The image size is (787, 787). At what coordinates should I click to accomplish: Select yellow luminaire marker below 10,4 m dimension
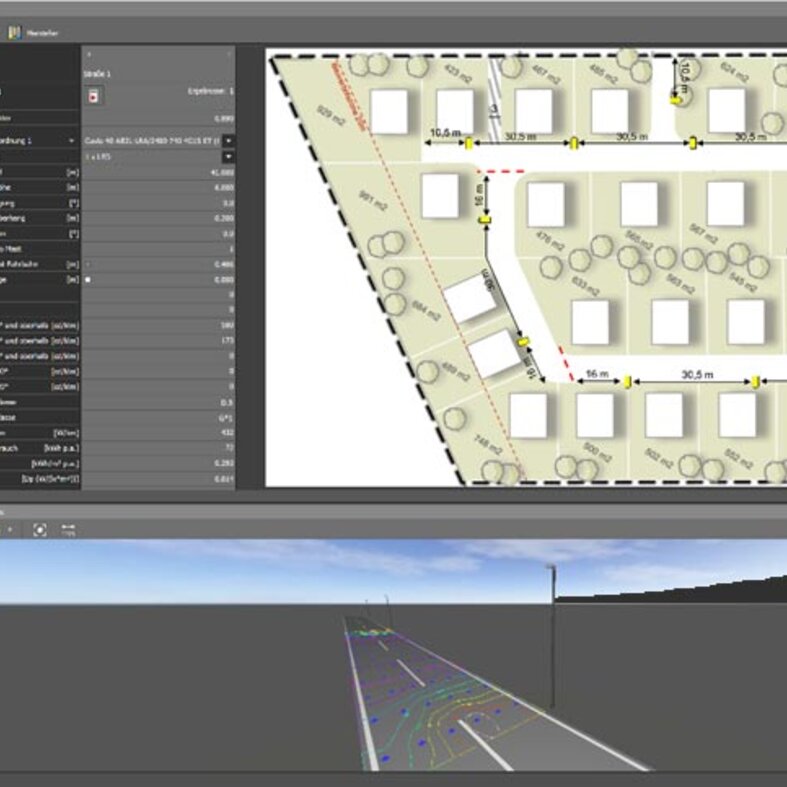coord(676,99)
